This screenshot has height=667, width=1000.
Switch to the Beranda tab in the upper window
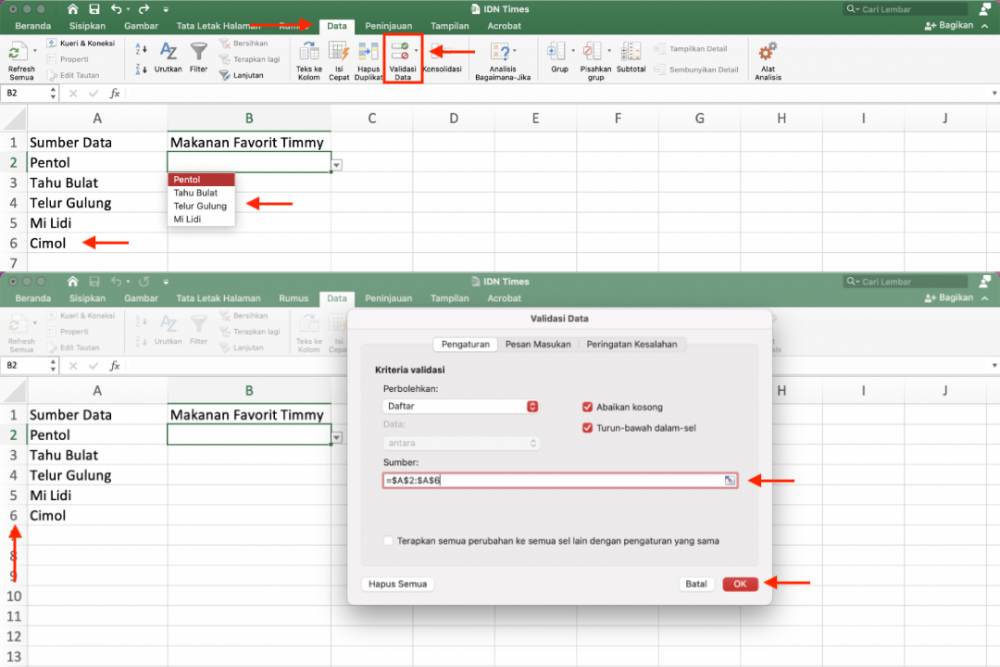pos(33,26)
